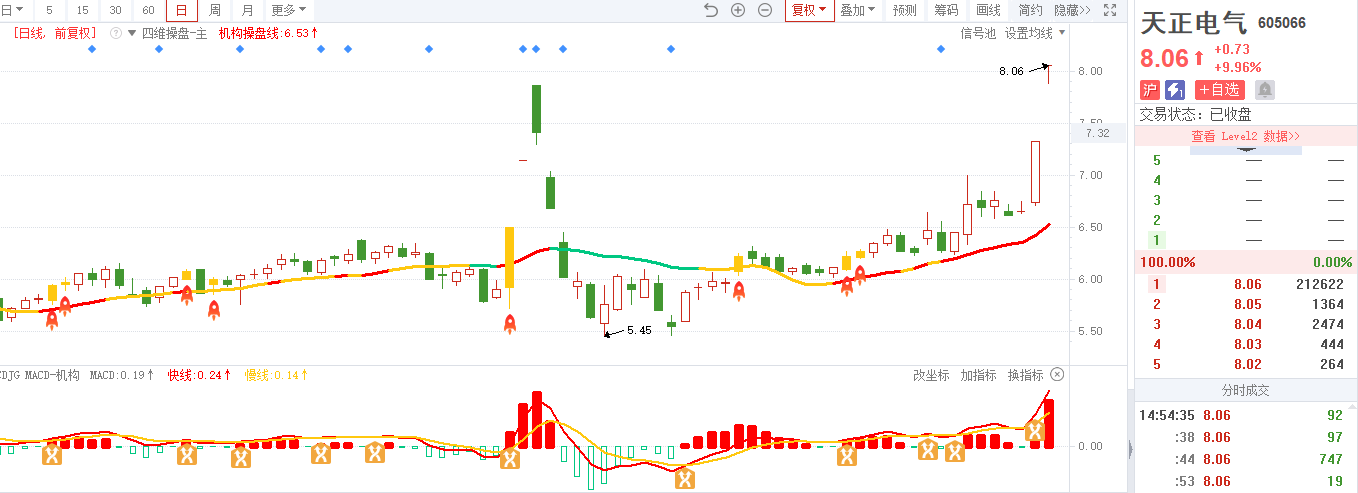Image resolution: width=1358 pixels, height=493 pixels.
Task: Toggle 隐藏 to hide the side panel
Action: [x=1072, y=10]
